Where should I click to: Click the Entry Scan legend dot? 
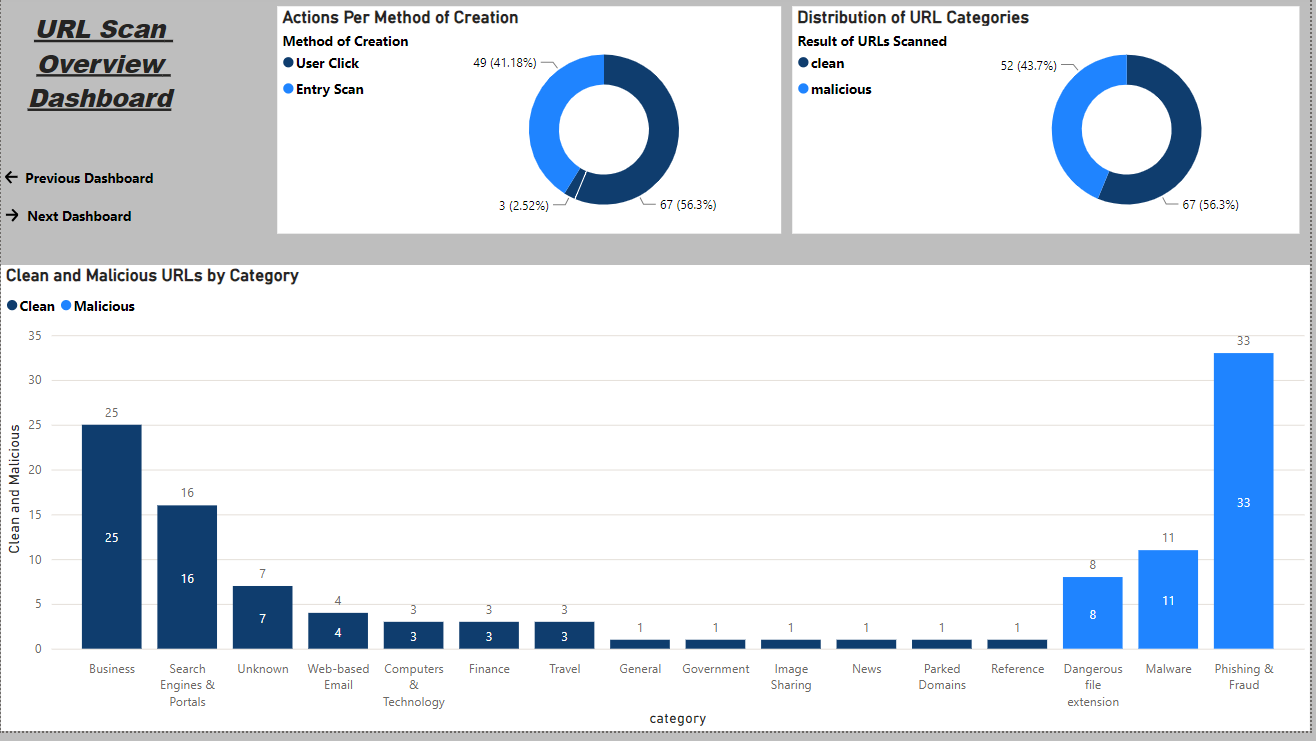[x=289, y=89]
